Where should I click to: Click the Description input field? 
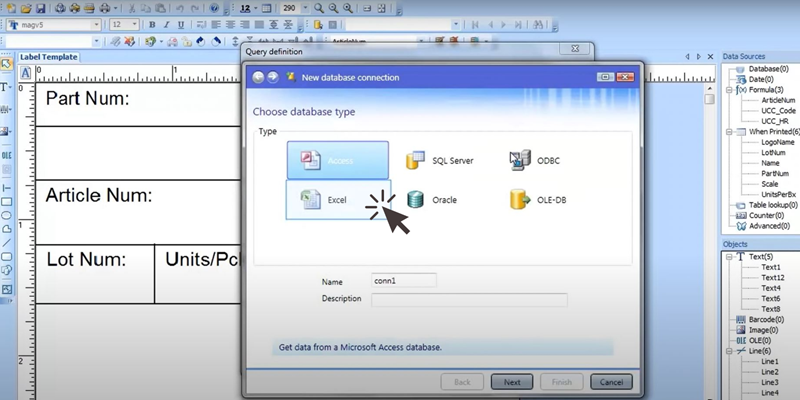click(x=469, y=300)
